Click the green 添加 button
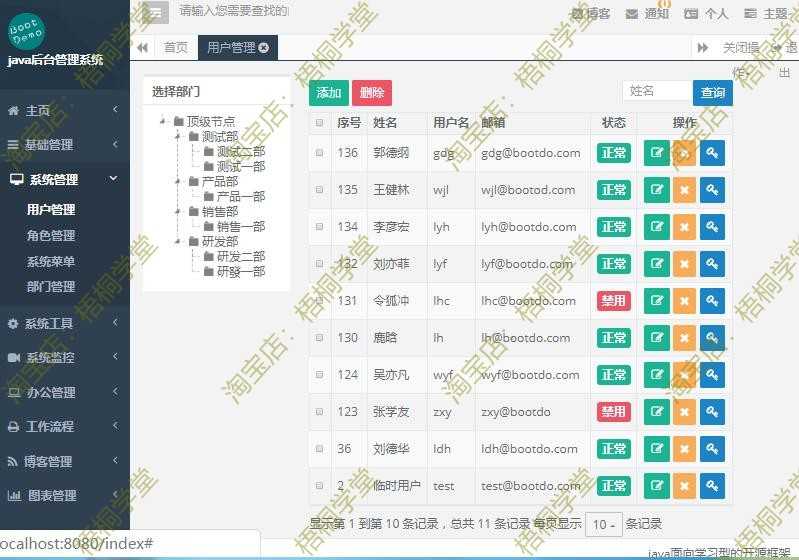The image size is (799, 560). click(329, 93)
